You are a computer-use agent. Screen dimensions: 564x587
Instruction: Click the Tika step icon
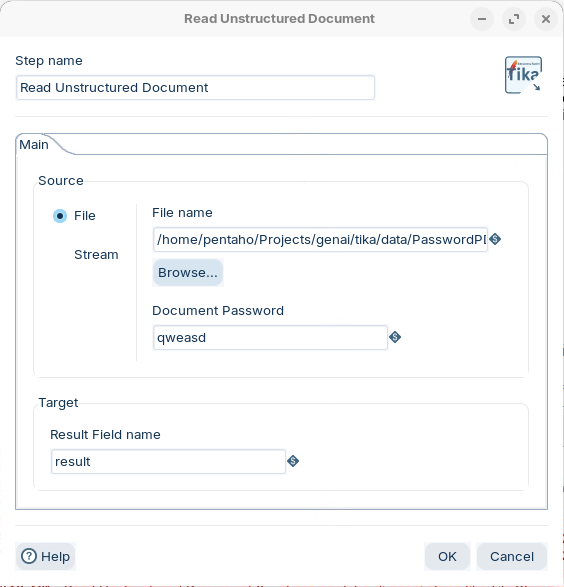523,74
